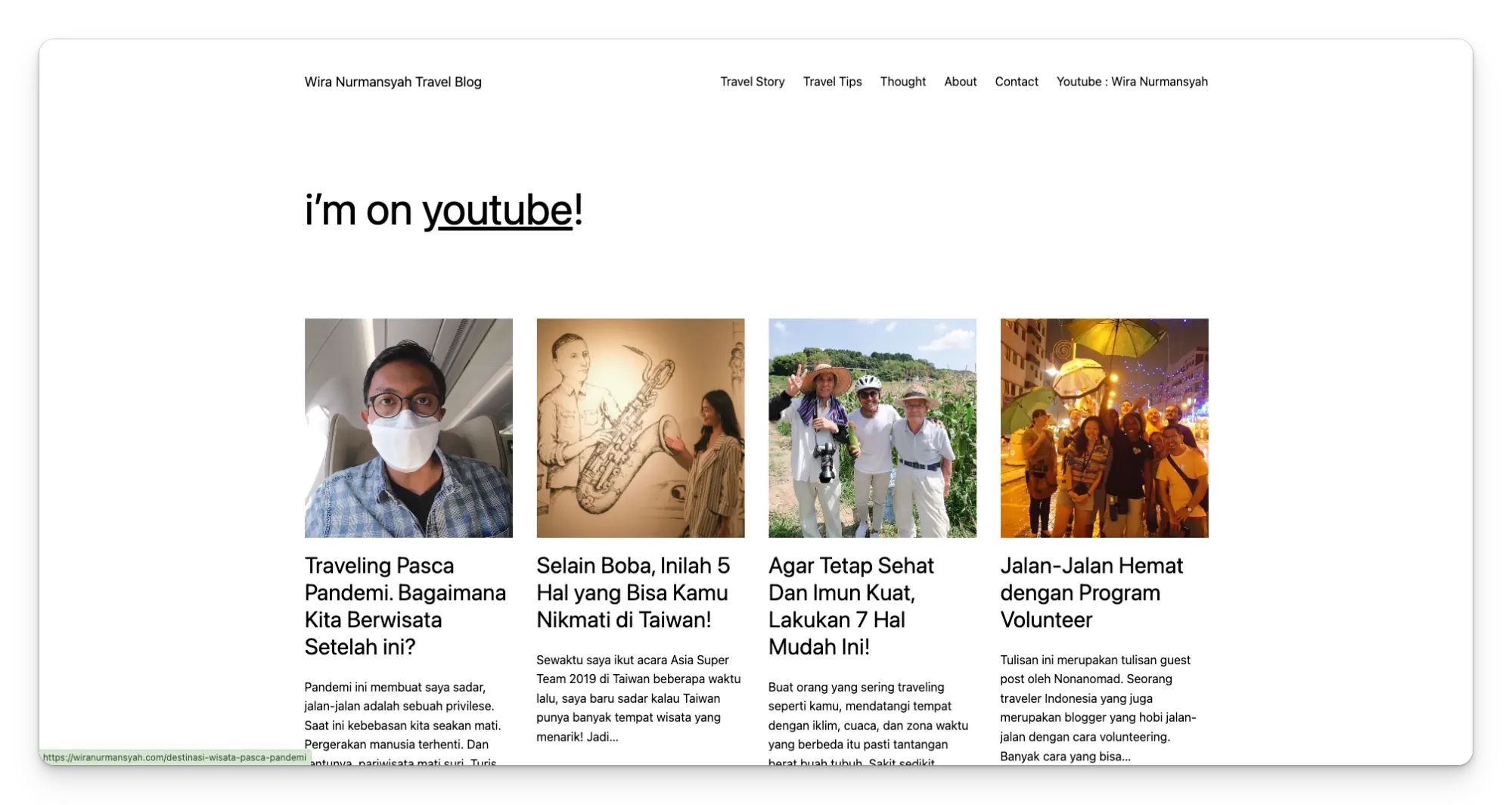The height and width of the screenshot is (805, 1512).
Task: Click the status bar URL wiranurmansyah.com/destinasi-wisata-pasca-pandemi
Action: pyautogui.click(x=175, y=757)
